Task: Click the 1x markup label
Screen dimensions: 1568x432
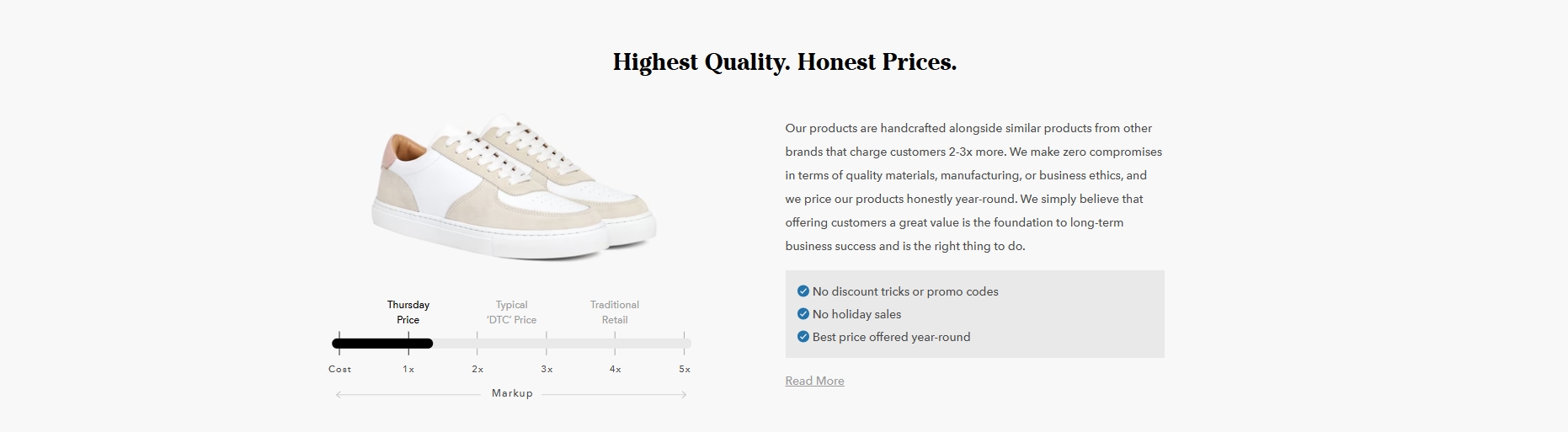Action: pyautogui.click(x=408, y=369)
